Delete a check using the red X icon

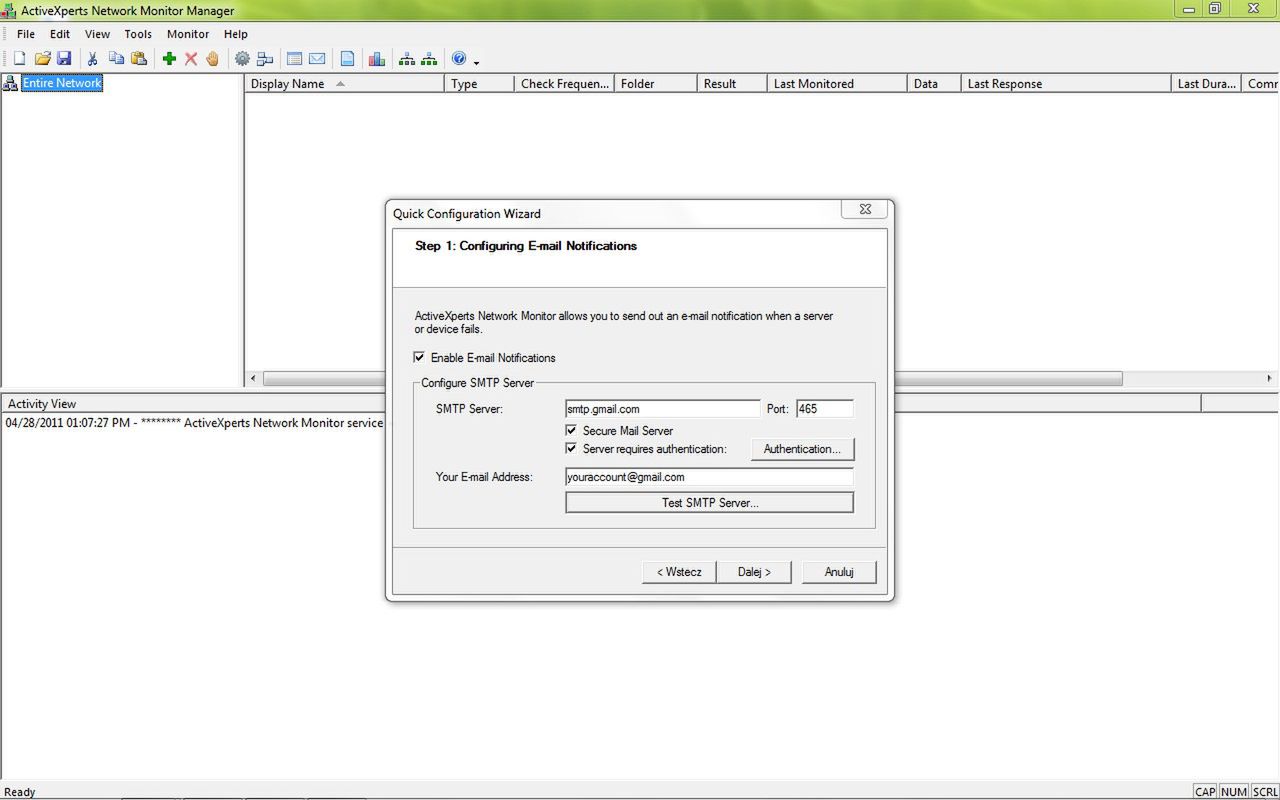click(191, 58)
